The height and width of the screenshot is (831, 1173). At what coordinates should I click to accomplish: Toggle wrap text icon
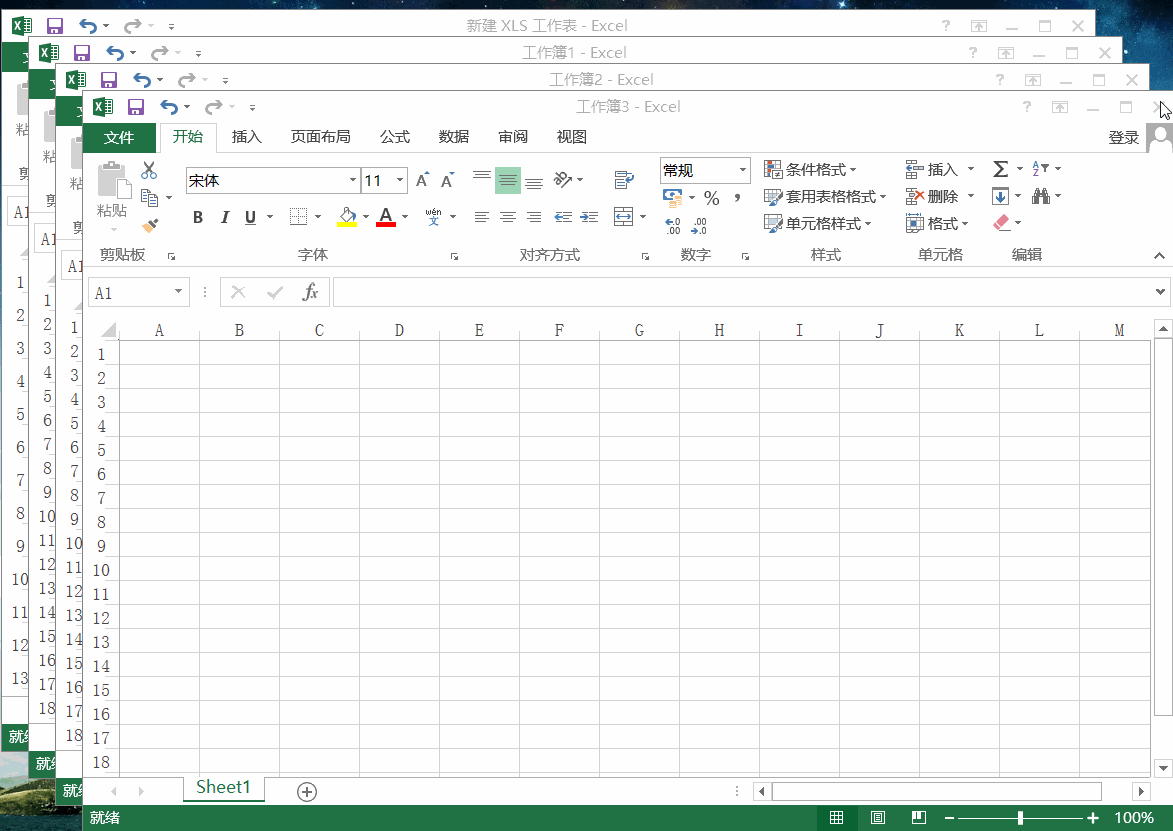click(624, 180)
